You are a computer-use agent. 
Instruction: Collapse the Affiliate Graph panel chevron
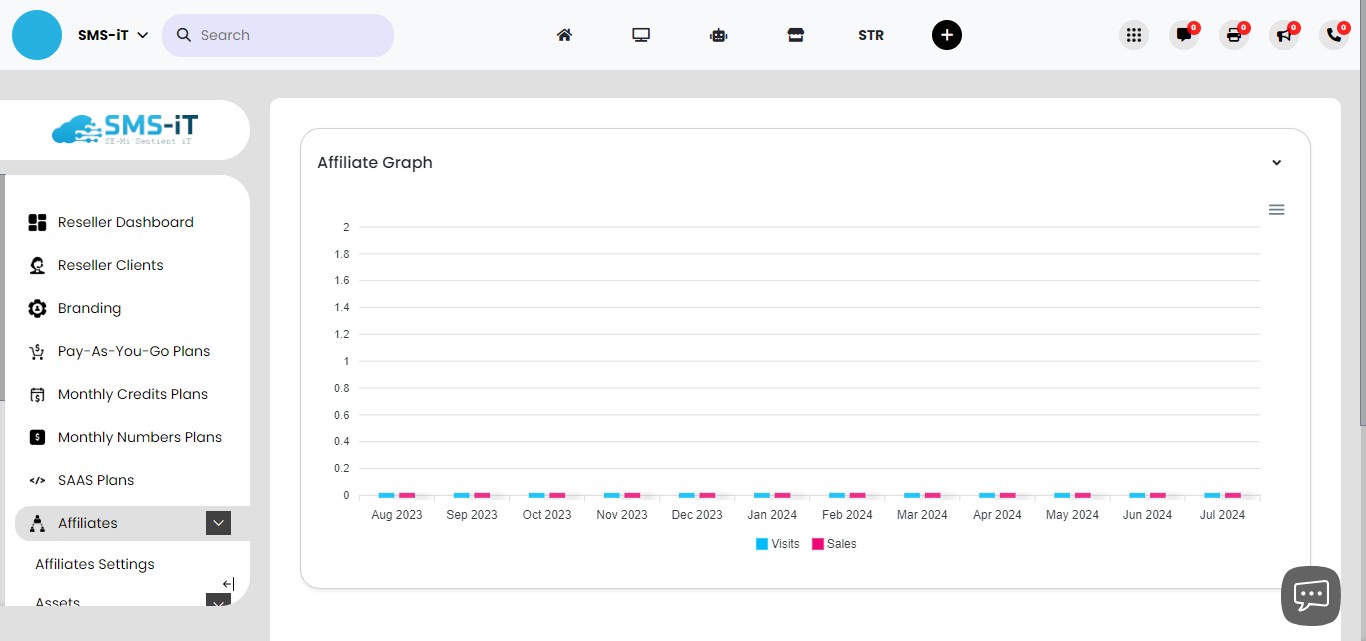1276,163
